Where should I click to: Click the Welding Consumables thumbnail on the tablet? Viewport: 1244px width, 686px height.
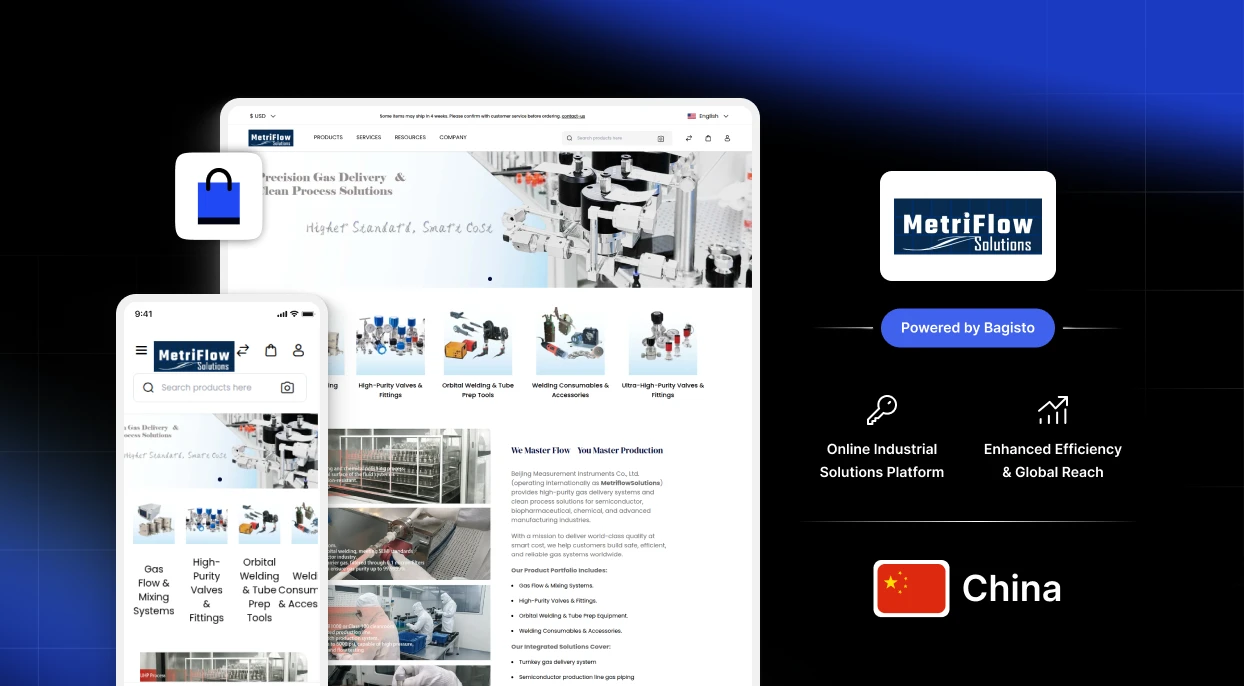click(x=570, y=342)
